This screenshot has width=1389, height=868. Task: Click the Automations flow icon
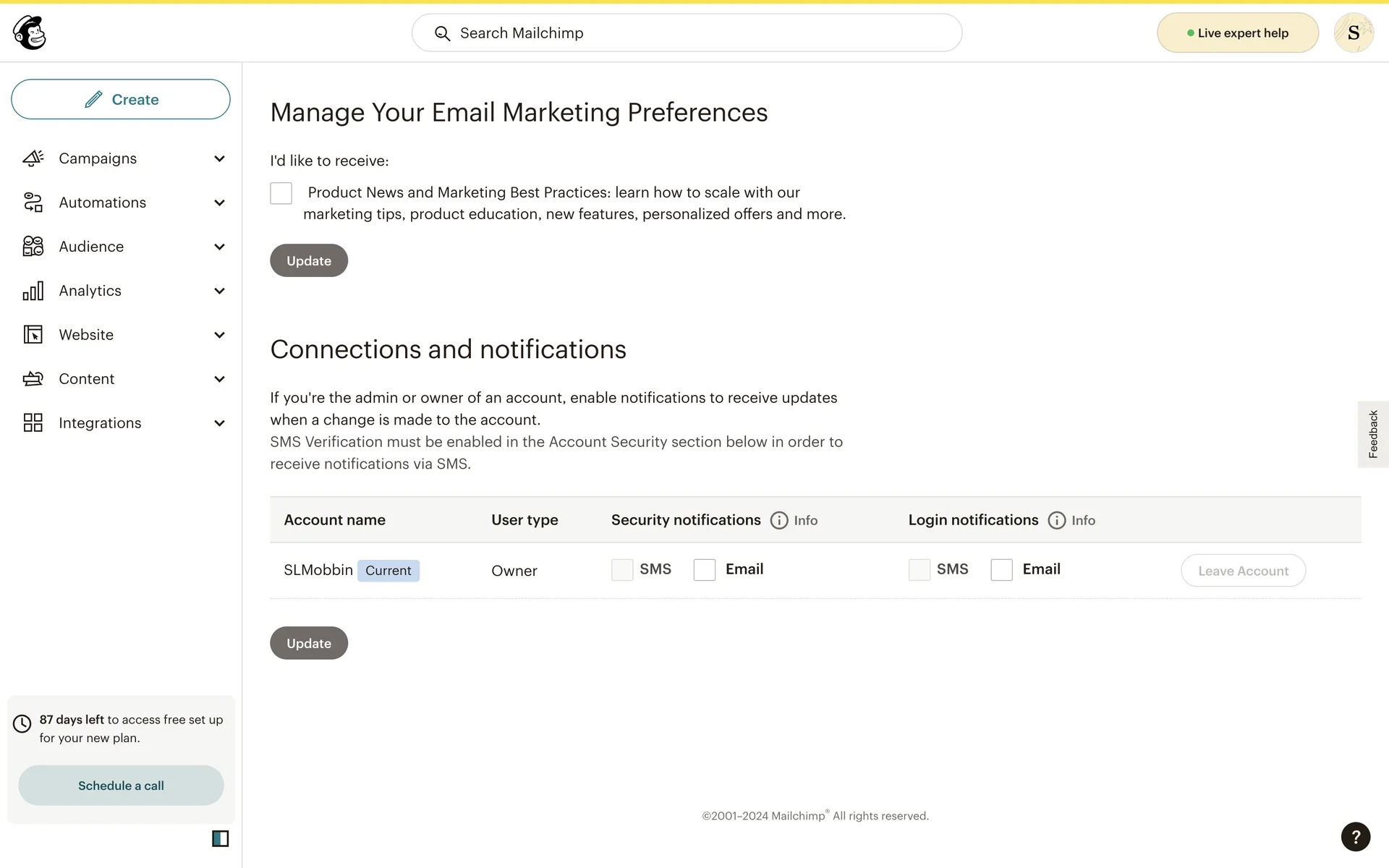(33, 203)
